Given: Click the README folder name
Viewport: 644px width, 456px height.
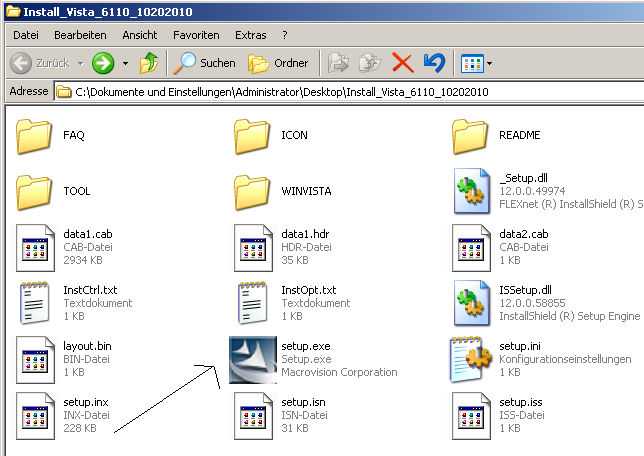Looking at the screenshot, I should pyautogui.click(x=520, y=135).
